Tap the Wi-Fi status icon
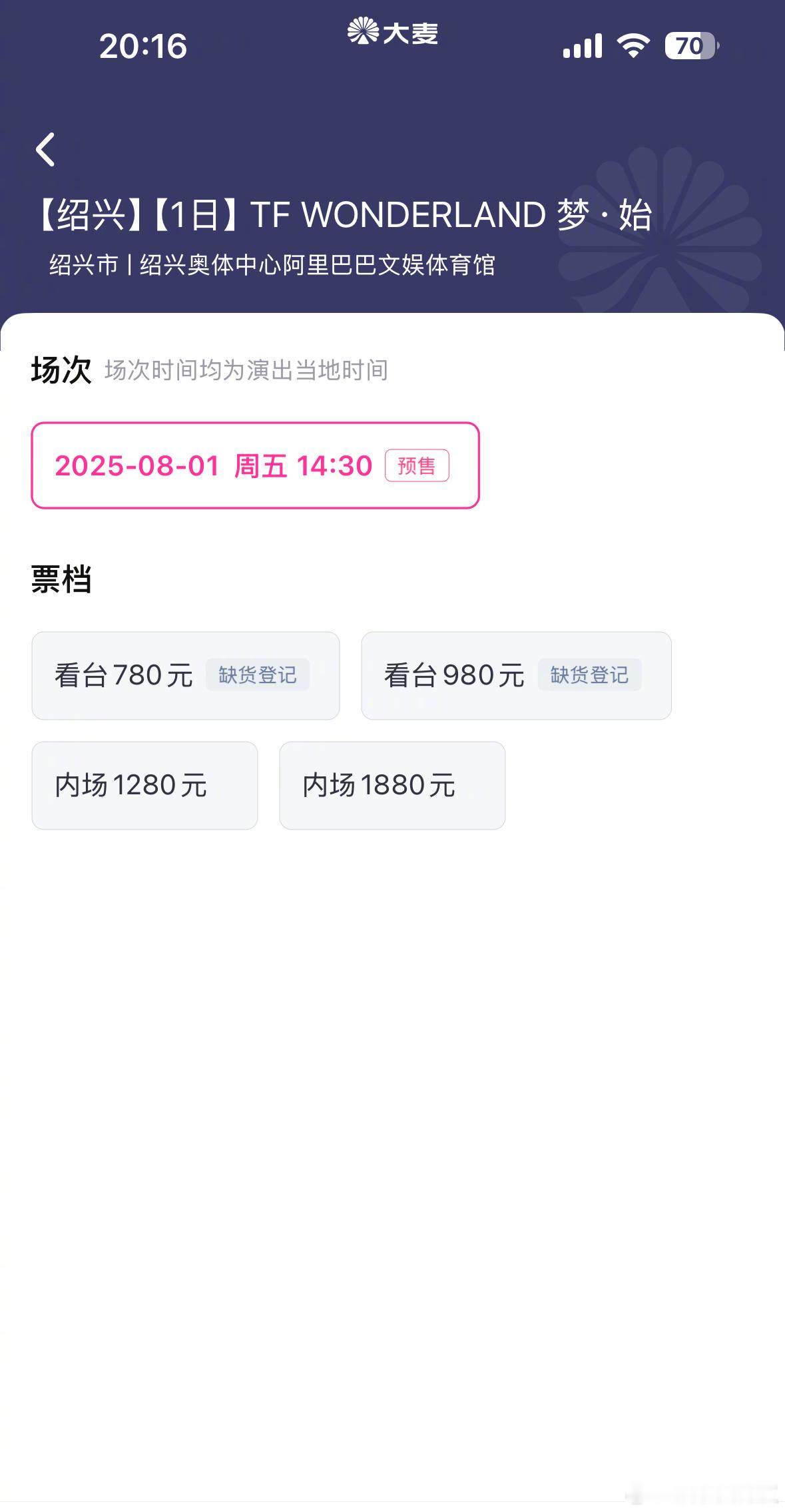The width and height of the screenshot is (785, 1512). [x=633, y=46]
